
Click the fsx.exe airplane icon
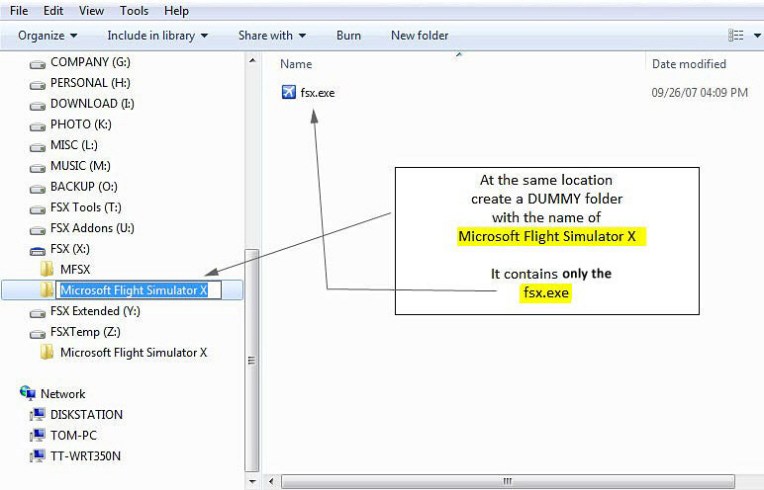tap(288, 92)
